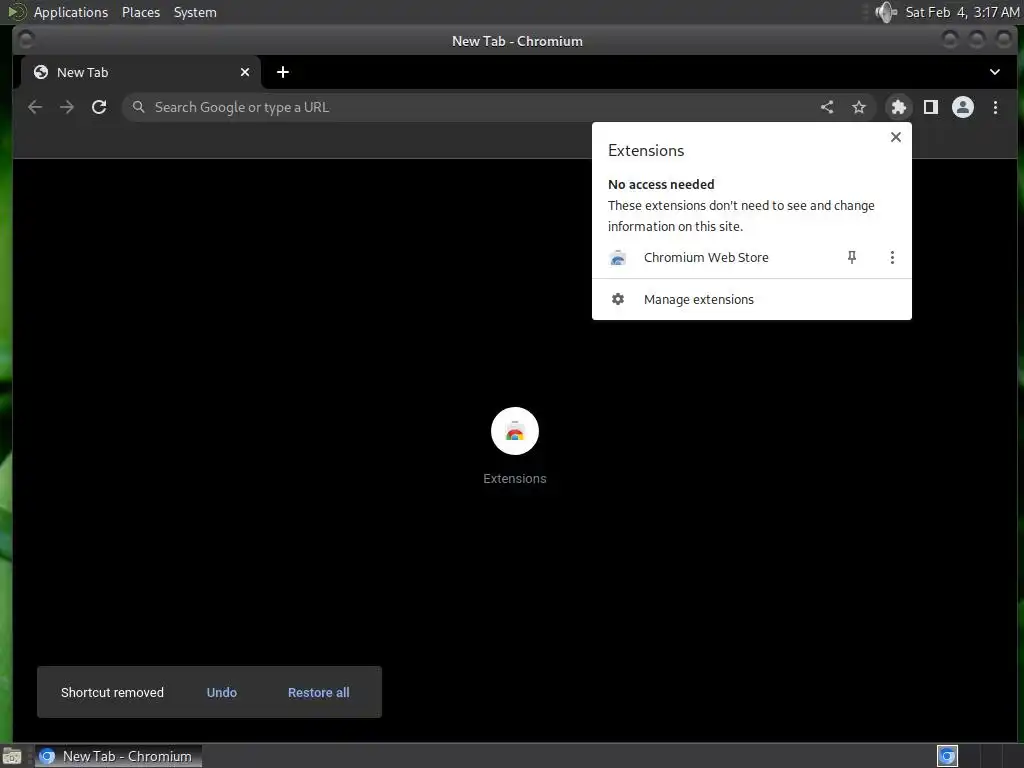
Task: Undo the shortcut removal
Action: (221, 692)
